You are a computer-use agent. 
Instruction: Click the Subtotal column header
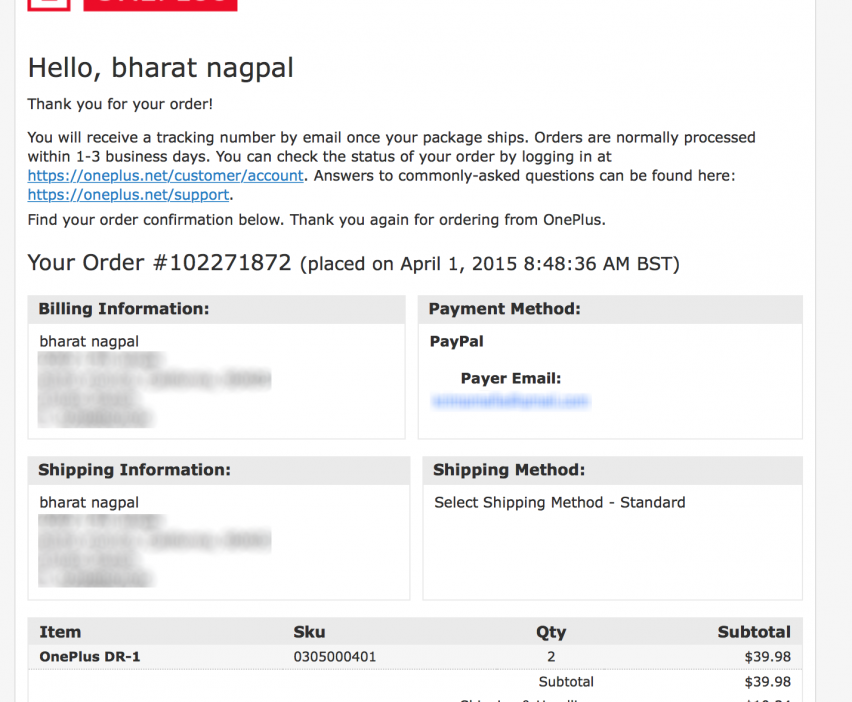754,632
